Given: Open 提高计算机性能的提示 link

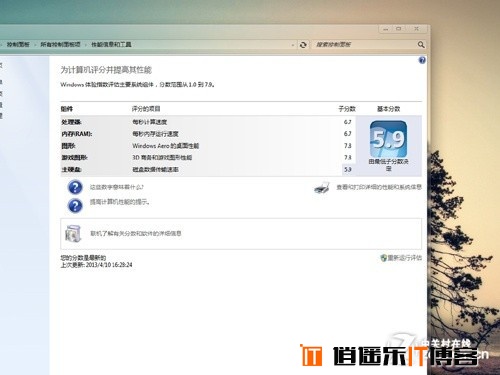Looking at the screenshot, I should tap(119, 202).
